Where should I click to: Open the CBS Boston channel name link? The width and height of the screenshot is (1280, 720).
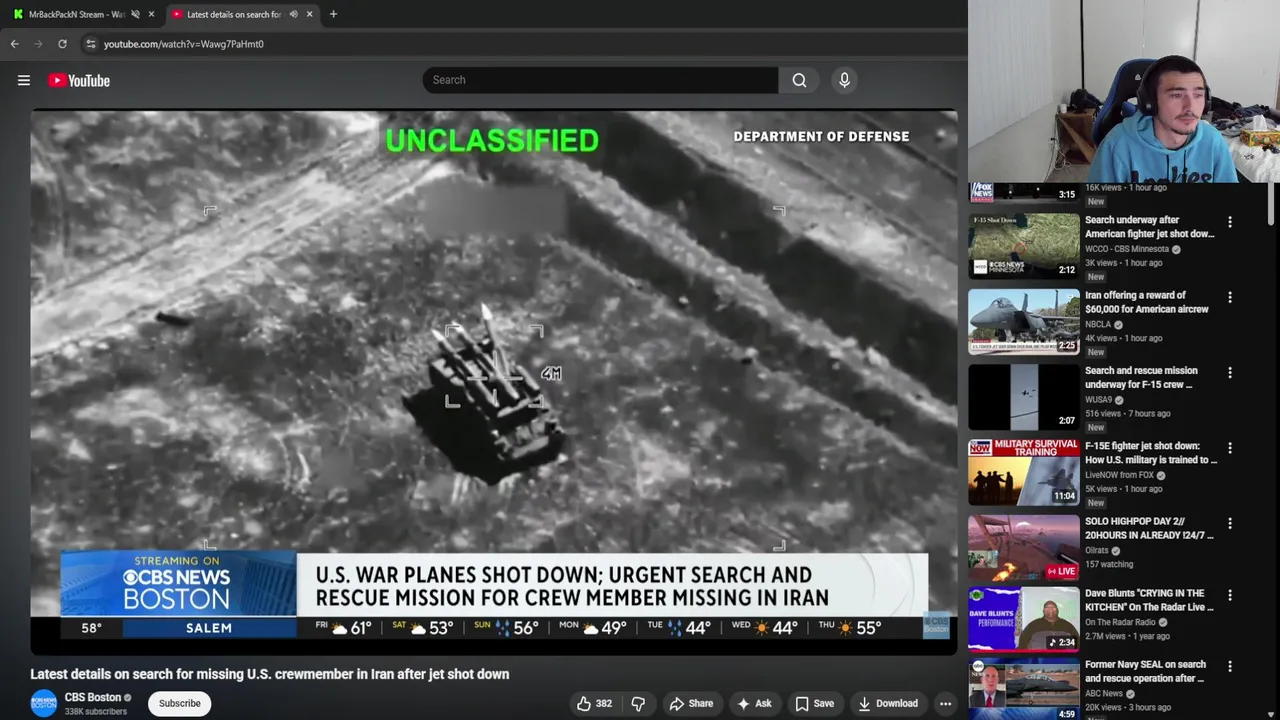pos(93,697)
